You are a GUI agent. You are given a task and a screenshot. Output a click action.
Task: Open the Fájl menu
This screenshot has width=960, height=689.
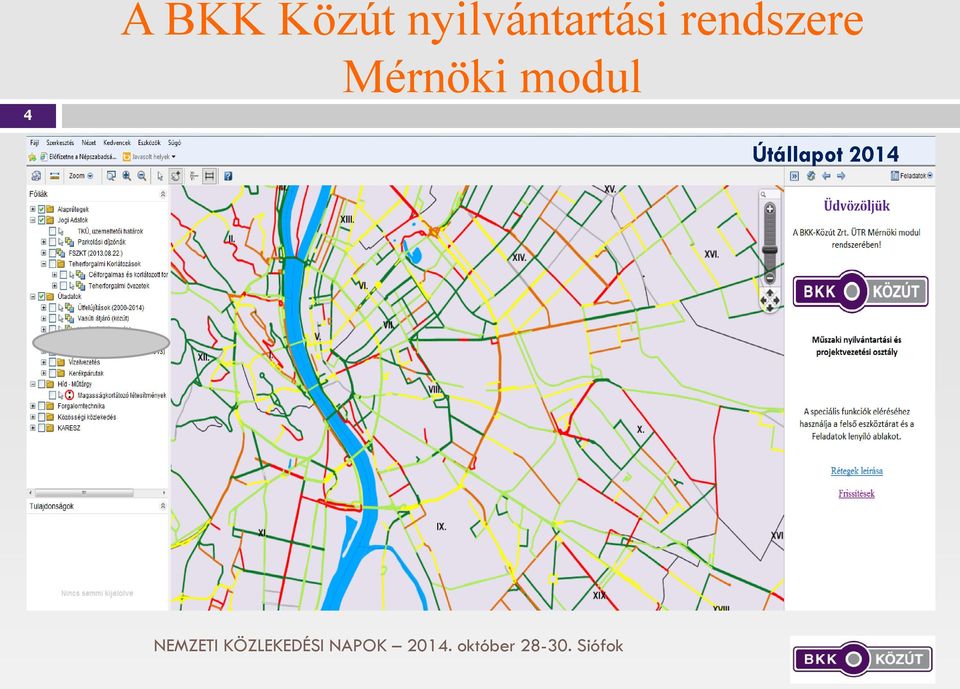[x=34, y=143]
